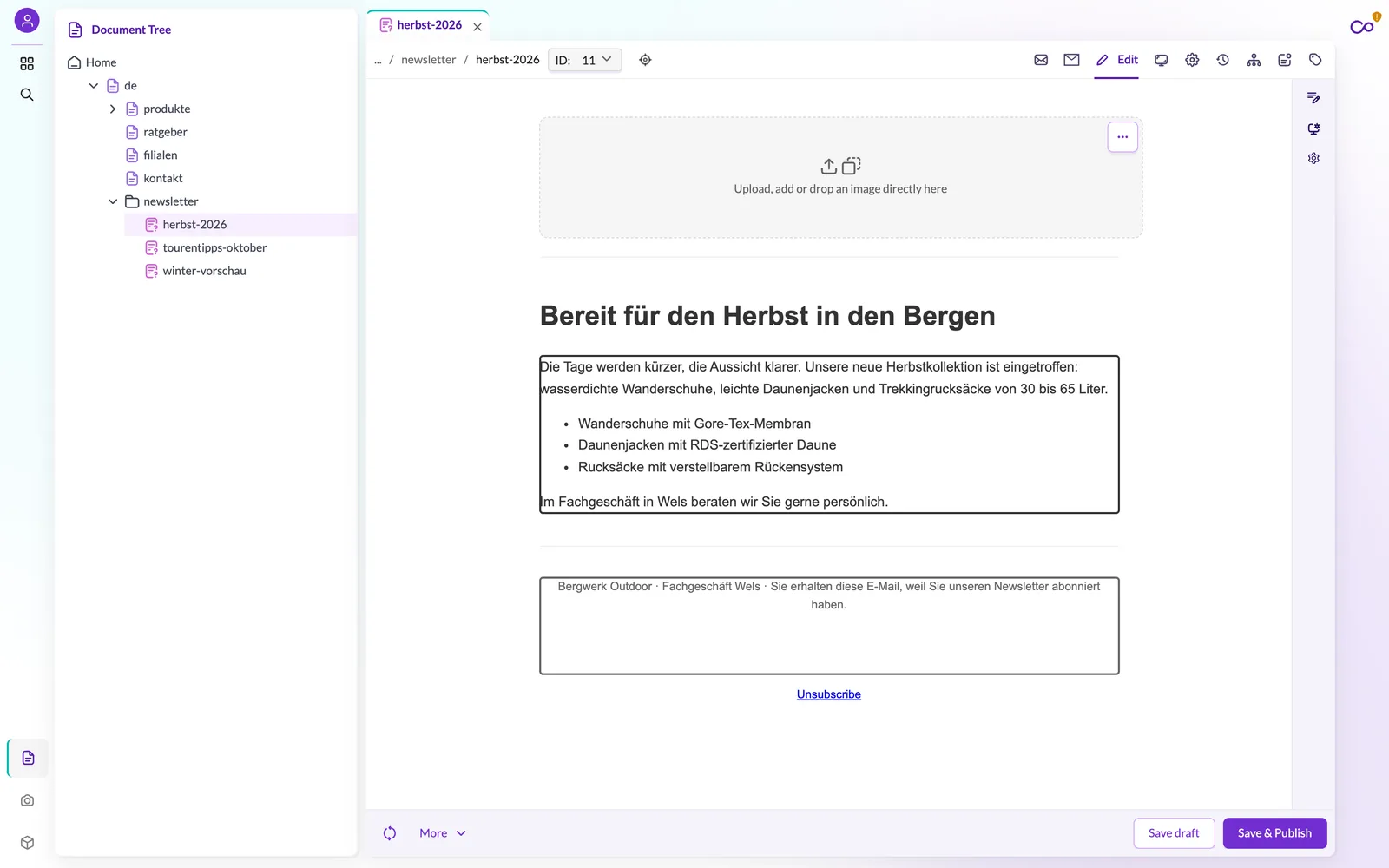Open the plain envelope email tab icon
The height and width of the screenshot is (868, 1389).
[x=1071, y=60]
